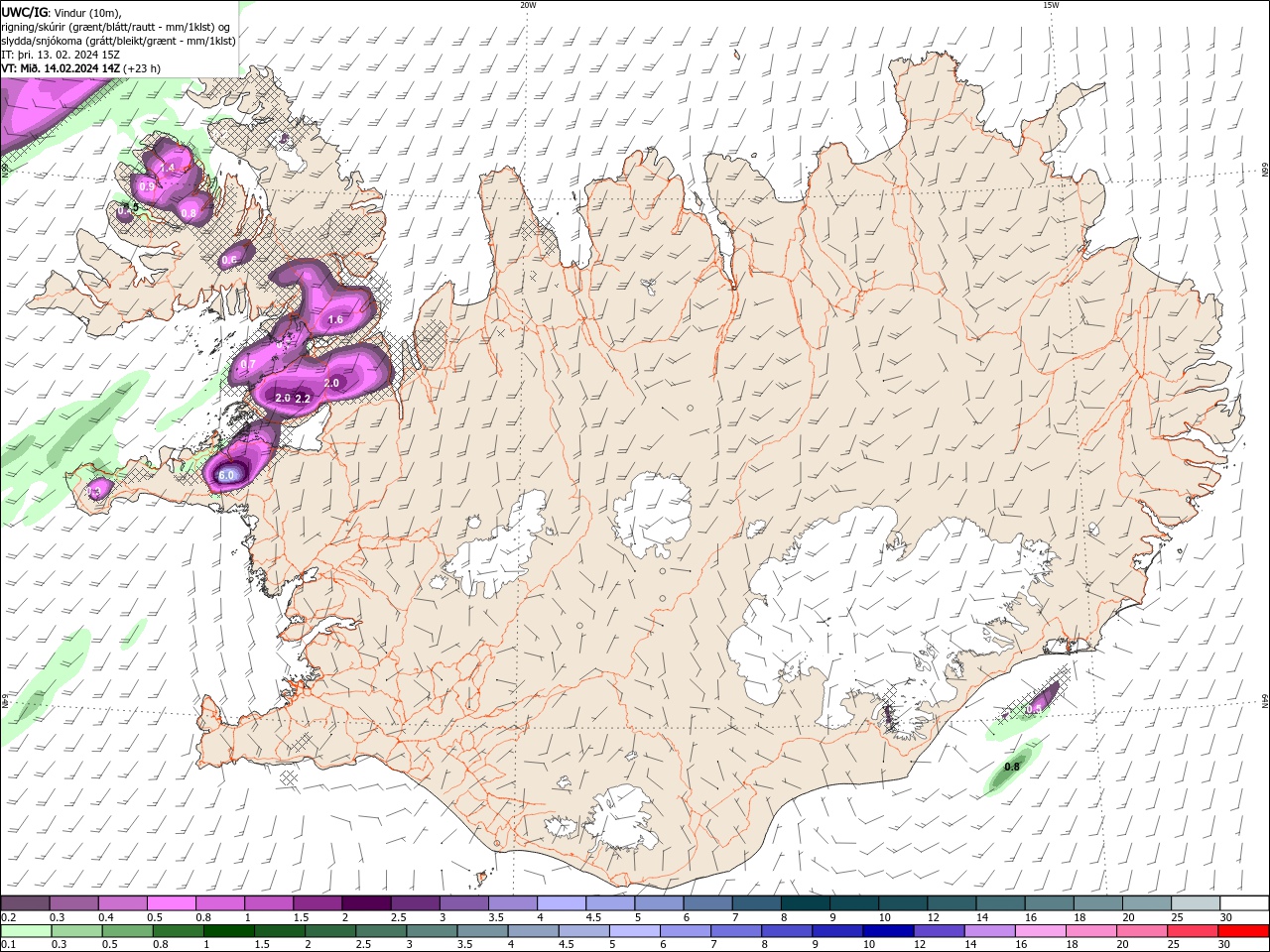Viewport: 1270px width, 952px height.
Task: Select the bright pink top-row swatch between 0.5 and 0.8
Action: 171,903
